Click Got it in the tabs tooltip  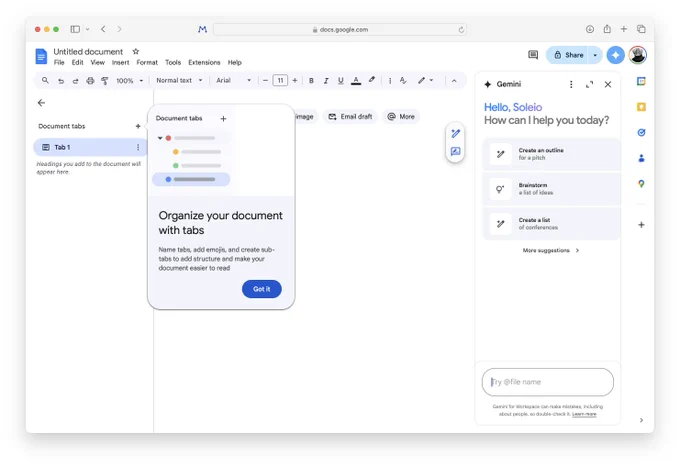262,289
